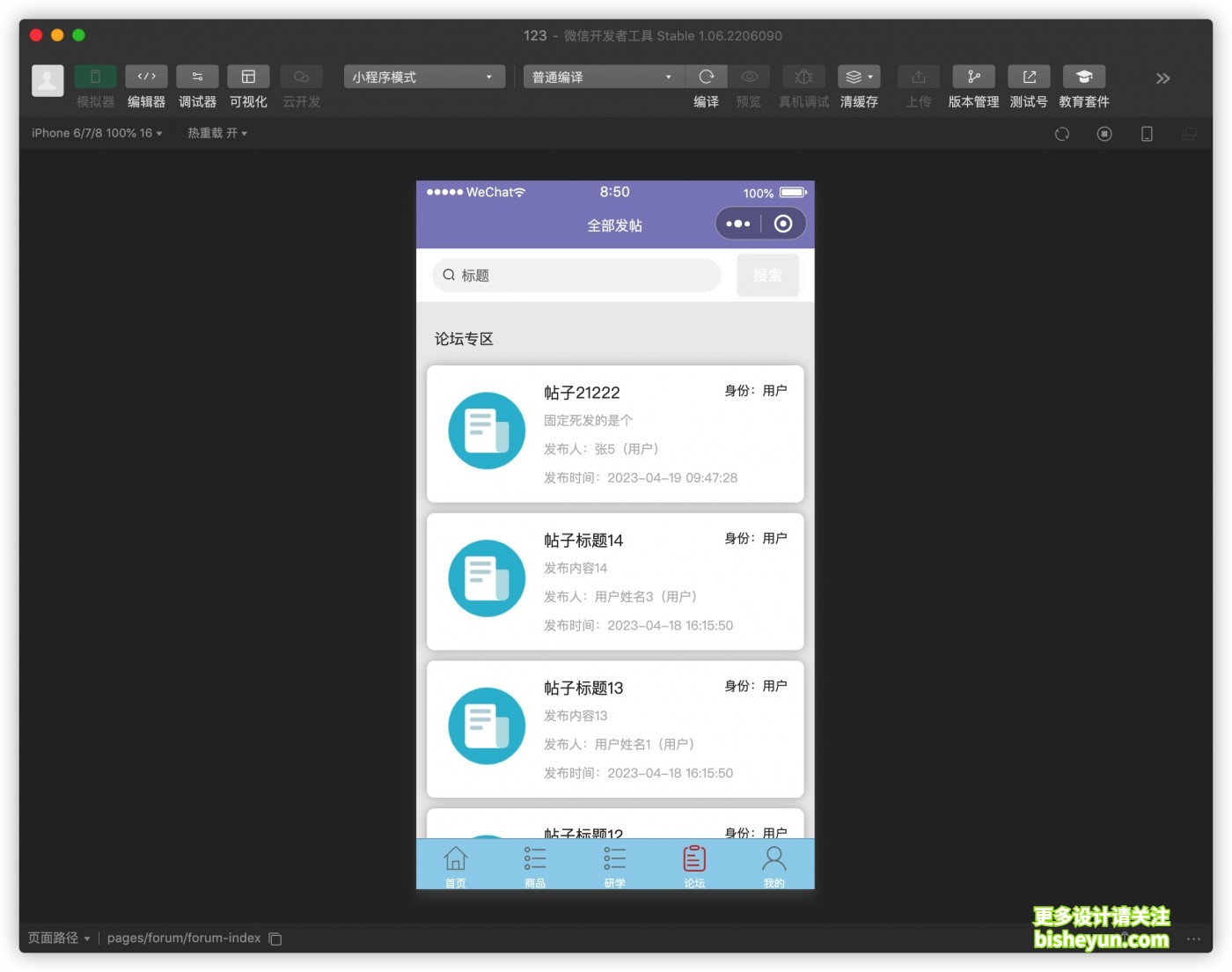Toggle the simulator panel button

95,77
